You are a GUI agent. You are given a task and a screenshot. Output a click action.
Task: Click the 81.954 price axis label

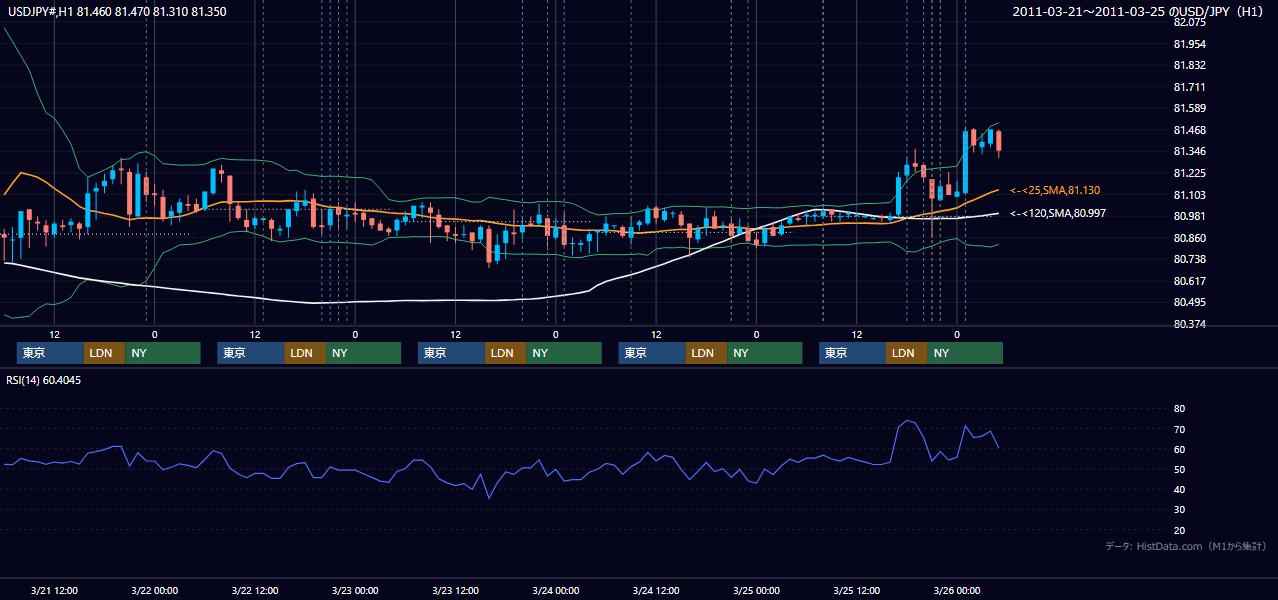pos(1189,44)
